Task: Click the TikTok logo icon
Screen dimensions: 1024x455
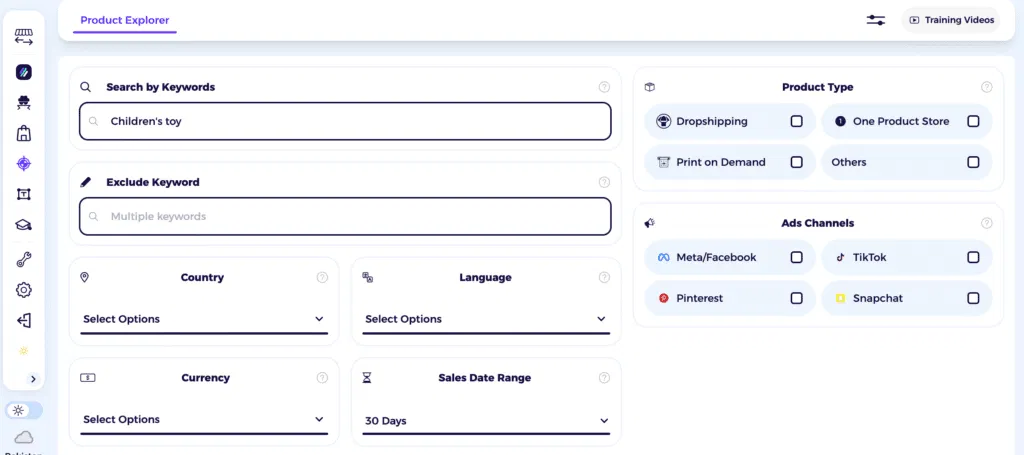Action: point(840,258)
